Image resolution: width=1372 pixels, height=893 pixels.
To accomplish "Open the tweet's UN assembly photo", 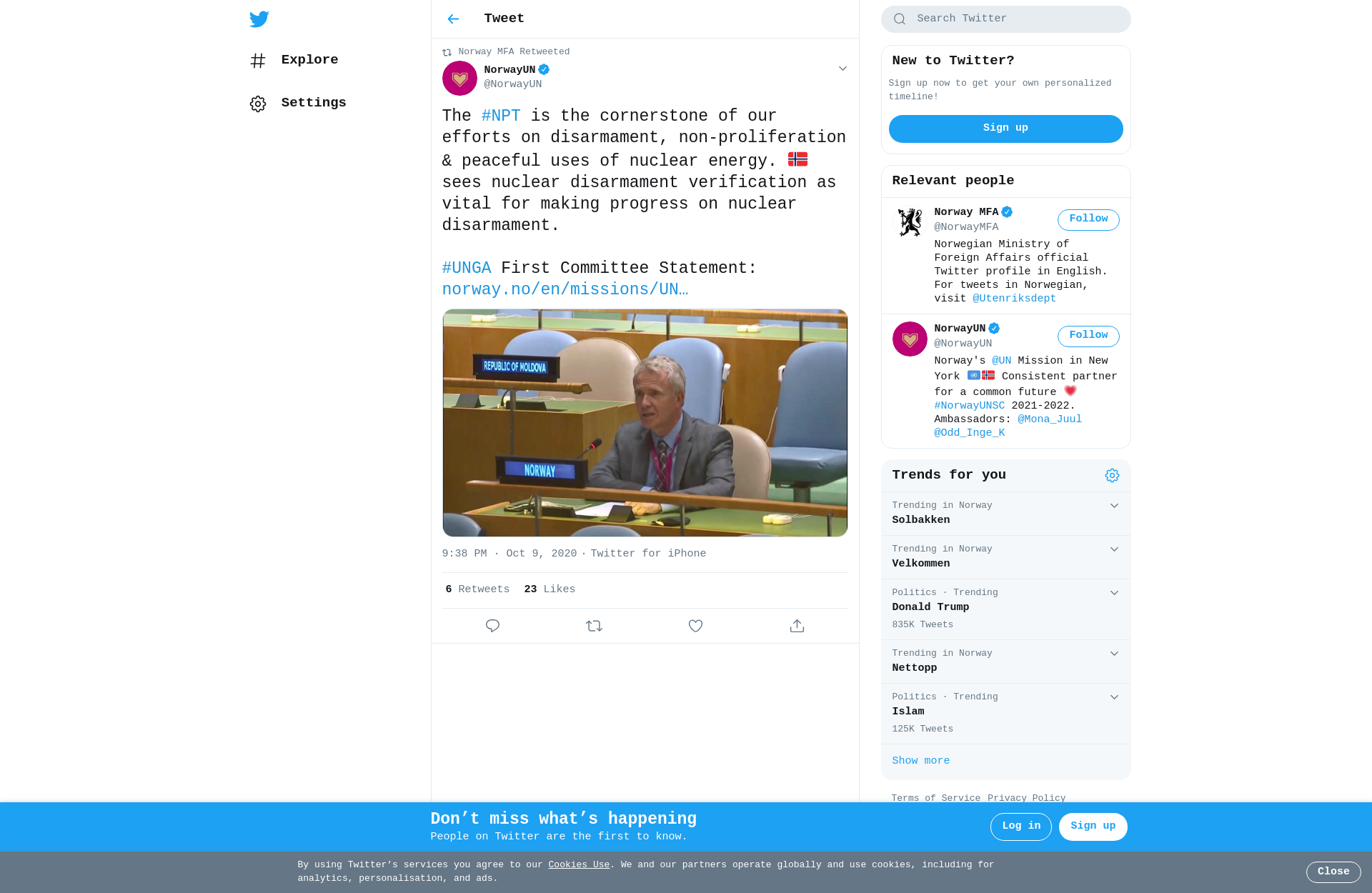I will 645,423.
